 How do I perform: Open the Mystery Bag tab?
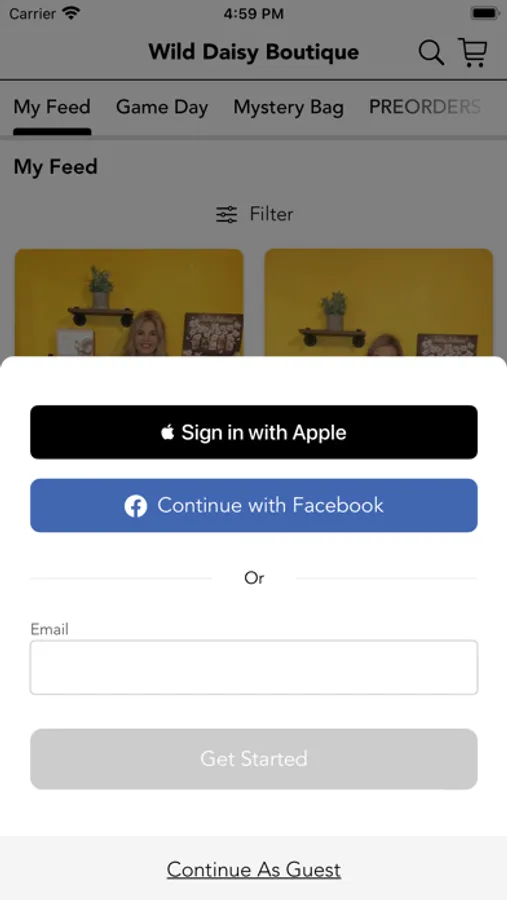(x=288, y=107)
